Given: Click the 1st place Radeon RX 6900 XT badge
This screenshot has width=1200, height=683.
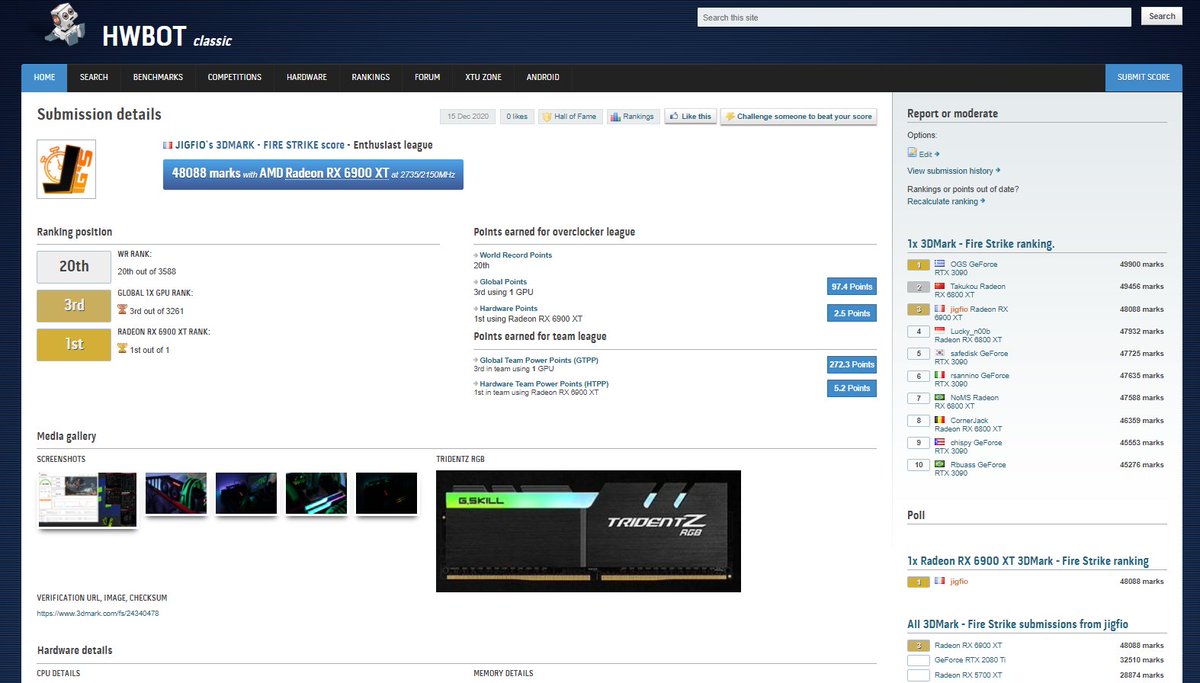Looking at the screenshot, I should [x=74, y=344].
